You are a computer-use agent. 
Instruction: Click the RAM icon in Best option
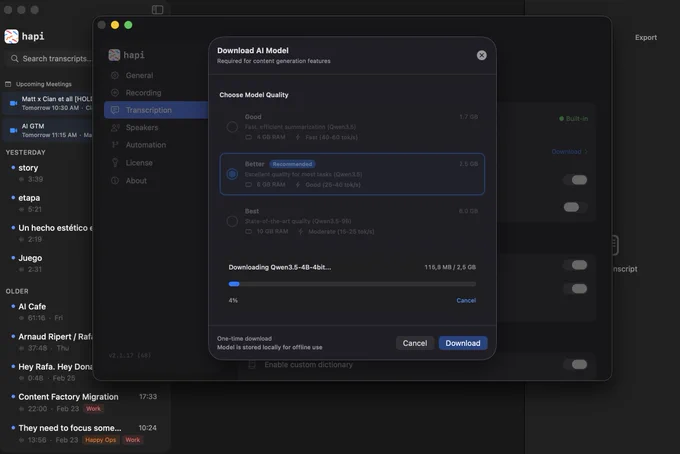pyautogui.click(x=248, y=232)
